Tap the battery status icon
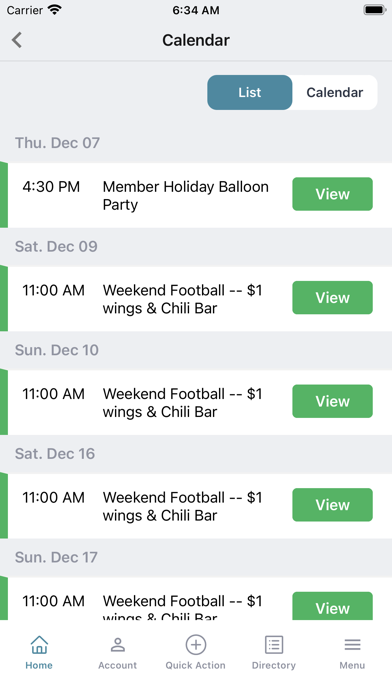This screenshot has width=392, height=696. coord(375,10)
